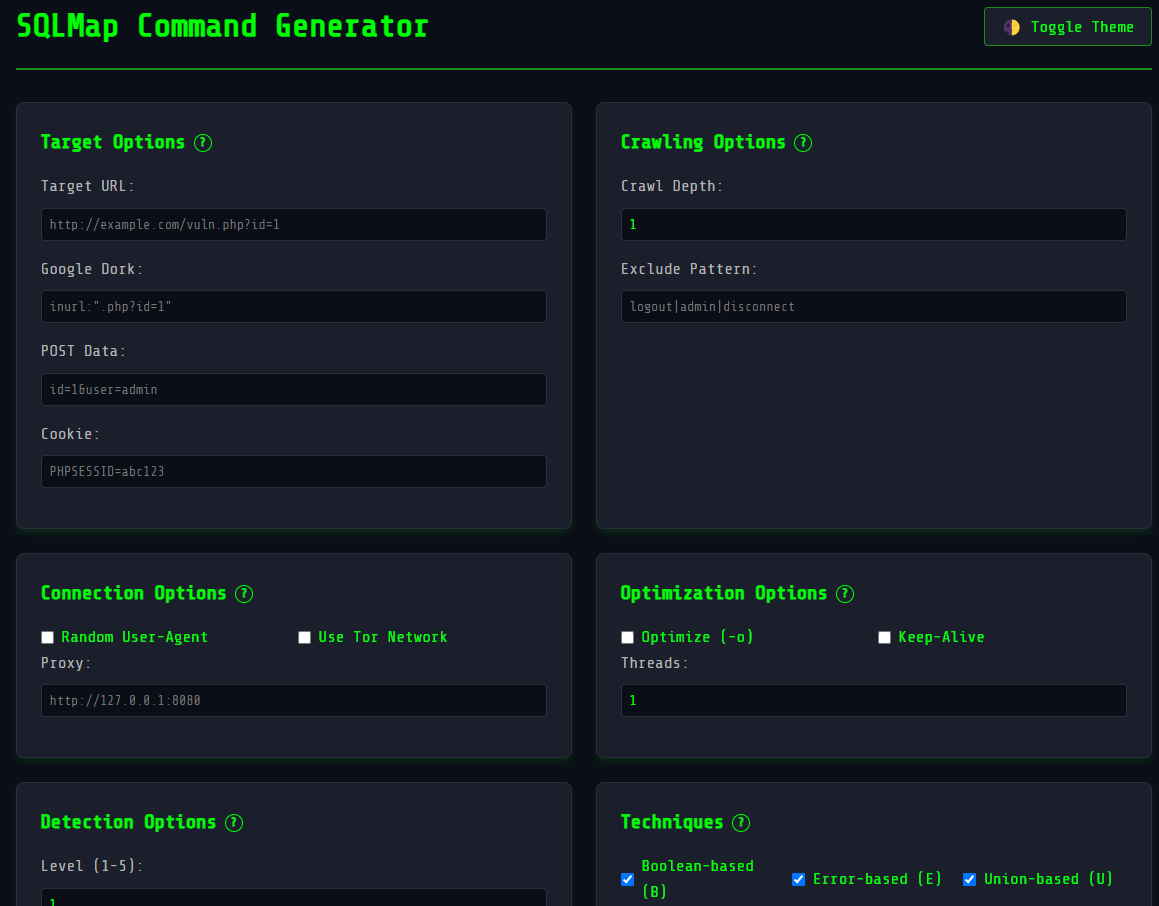This screenshot has height=906, width=1159.
Task: Click the Toggle Theme button
Action: click(x=1067, y=27)
